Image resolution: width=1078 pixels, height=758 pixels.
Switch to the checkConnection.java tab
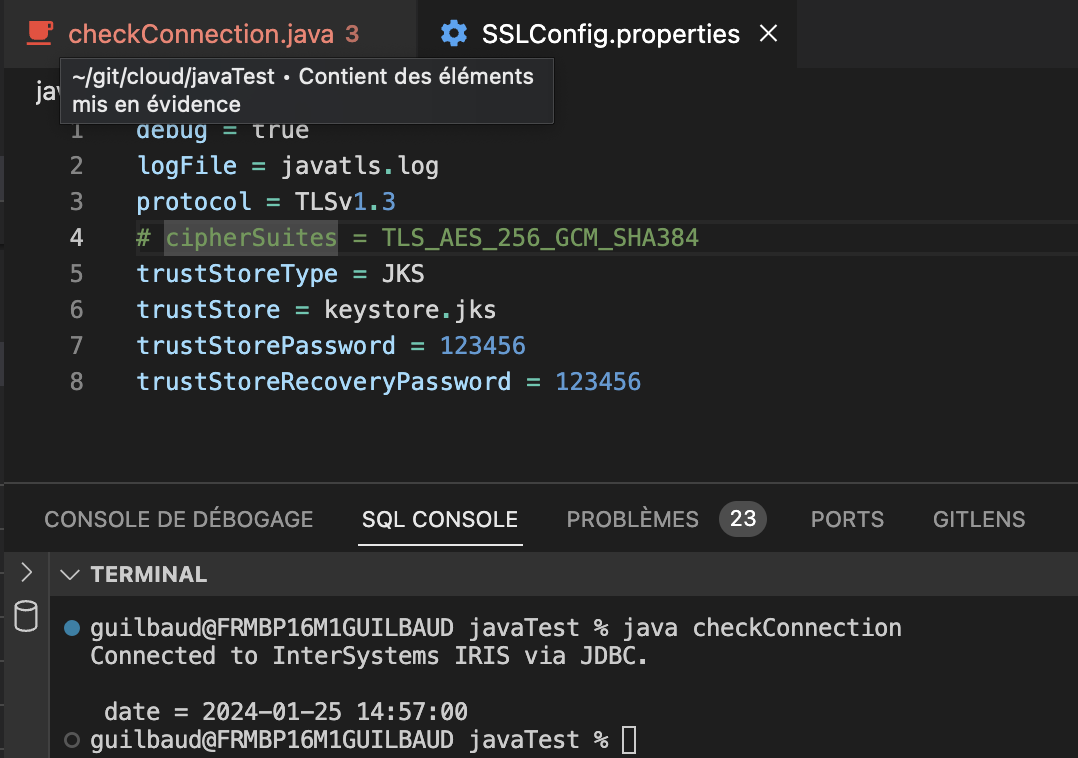200,34
